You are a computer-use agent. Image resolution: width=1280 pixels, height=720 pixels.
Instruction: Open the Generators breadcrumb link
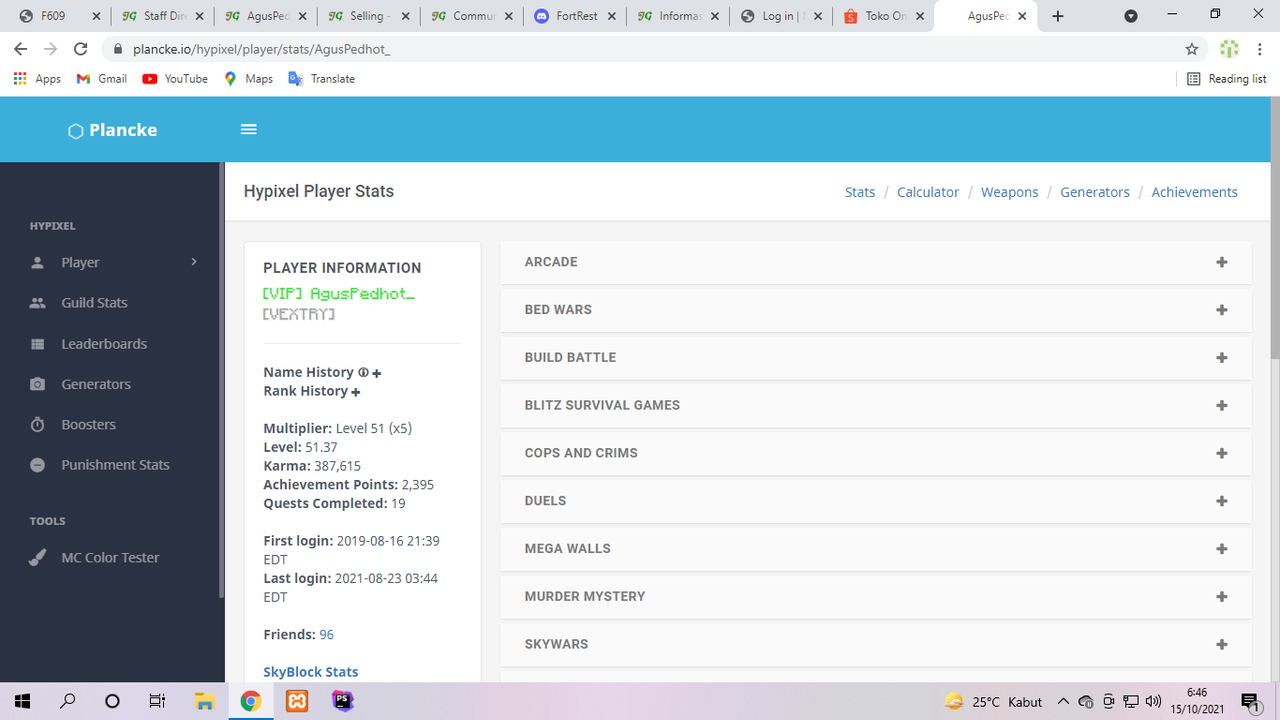(x=1095, y=192)
